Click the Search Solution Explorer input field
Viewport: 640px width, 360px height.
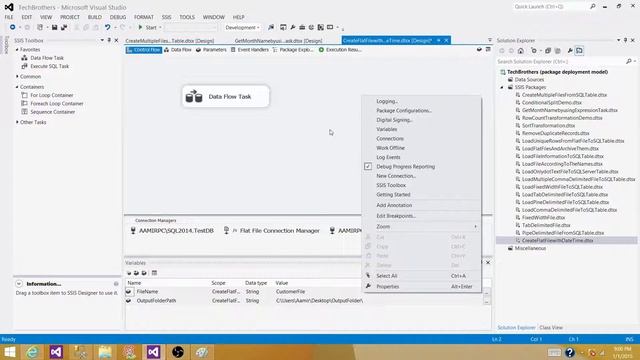click(x=560, y=61)
